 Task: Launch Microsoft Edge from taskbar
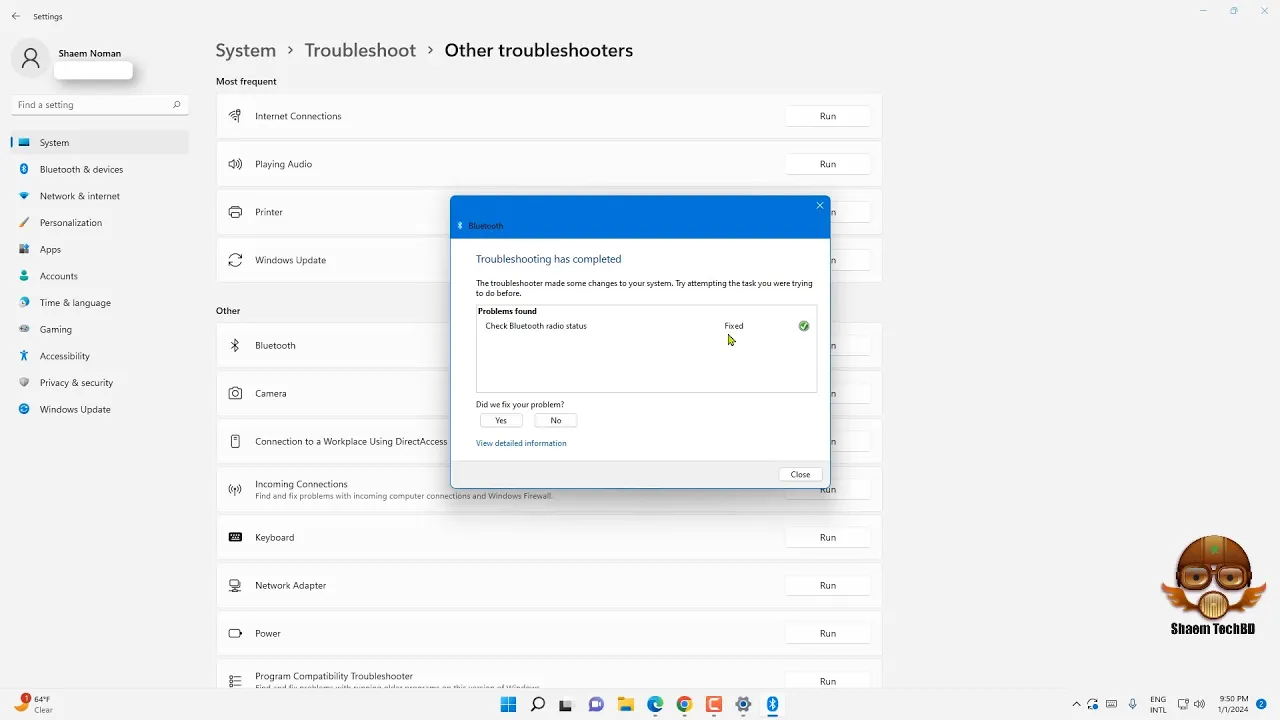(x=655, y=704)
